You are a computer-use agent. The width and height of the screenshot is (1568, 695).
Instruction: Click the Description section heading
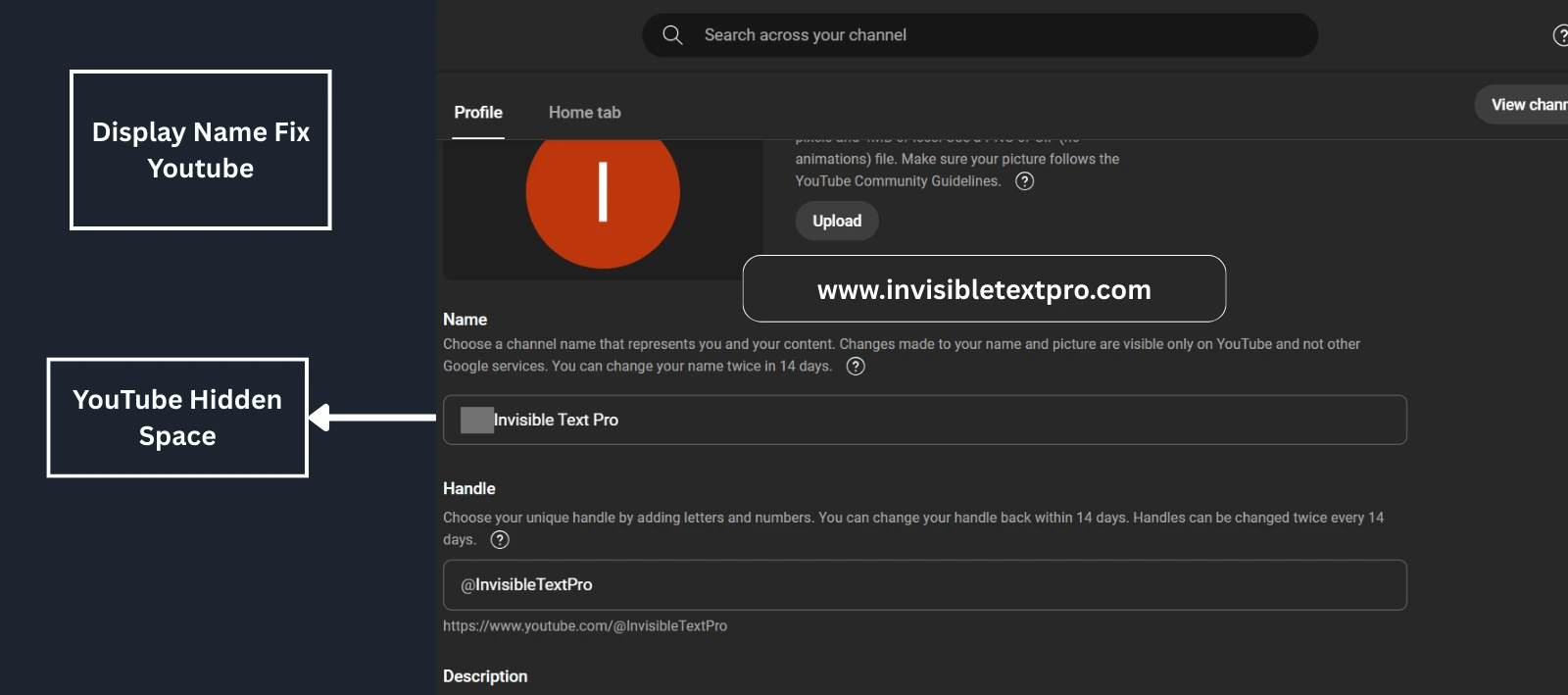point(485,676)
